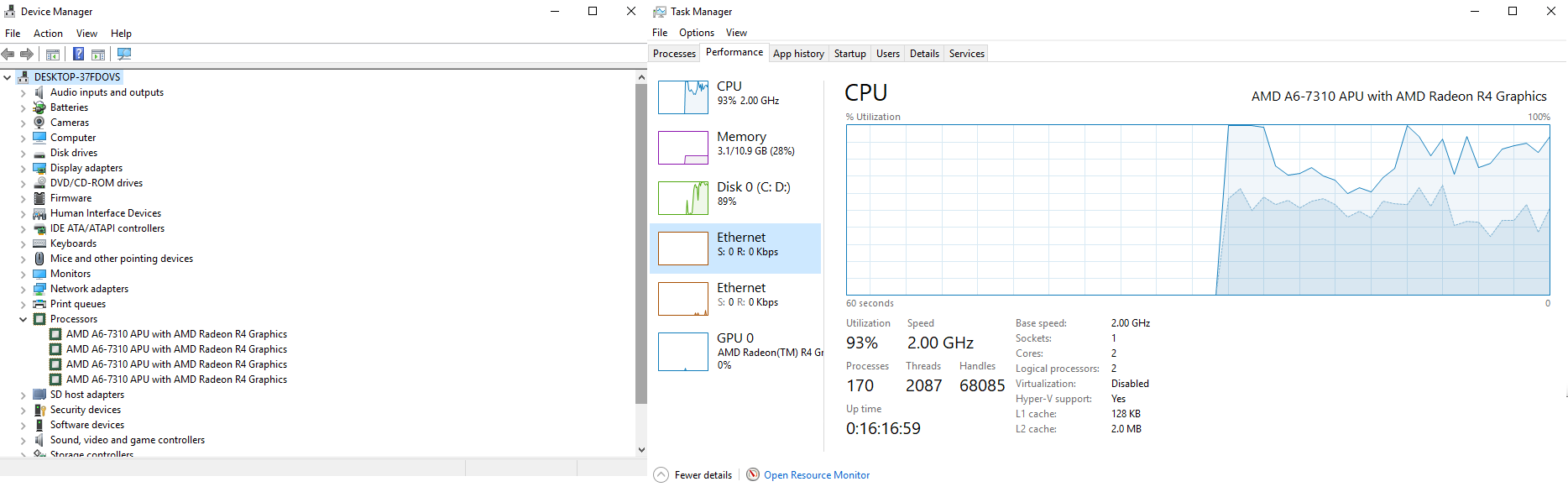The height and width of the screenshot is (492, 1568).
Task: Click the Resource Monitor gauge icon
Action: pos(753,474)
